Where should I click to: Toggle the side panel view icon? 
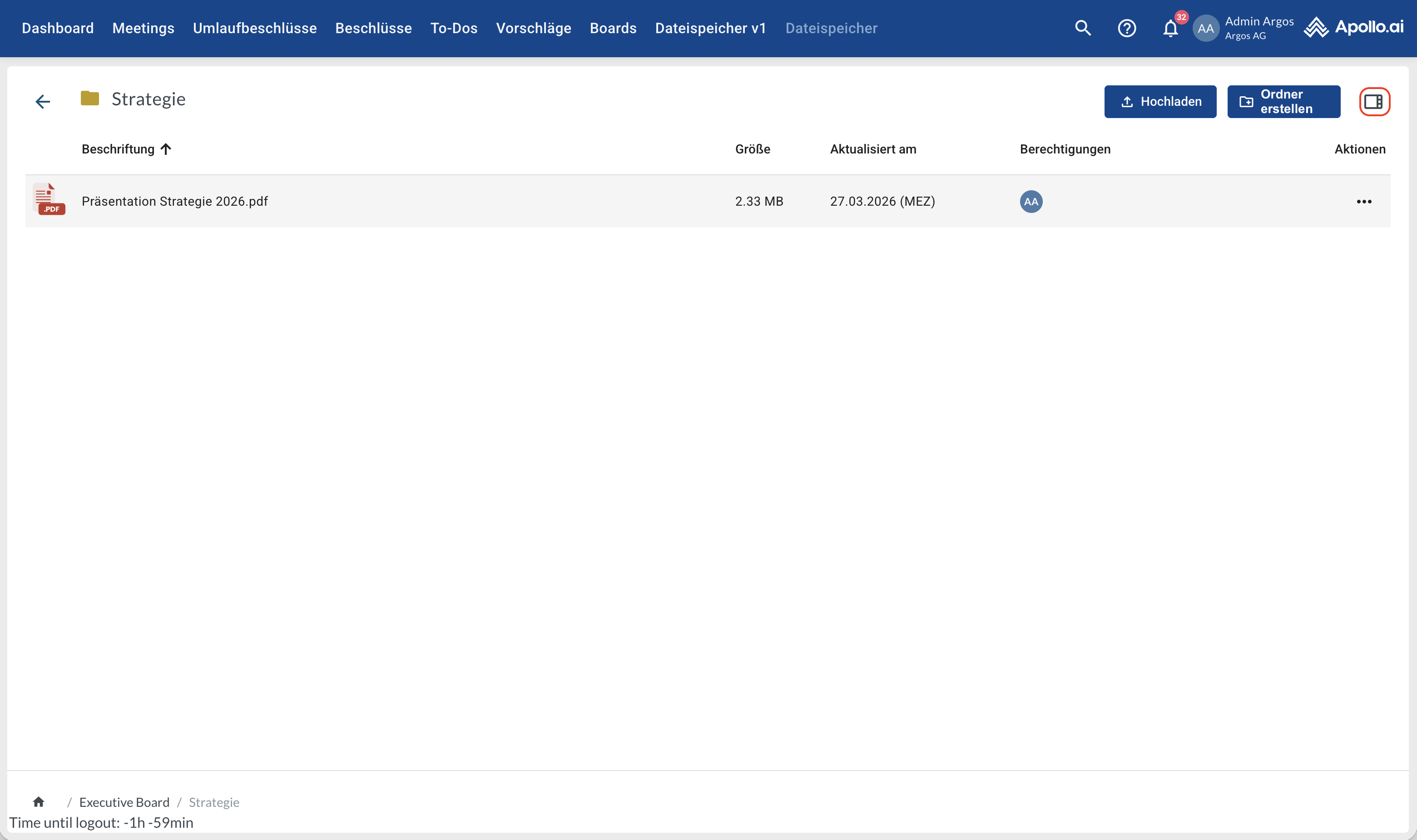point(1373,101)
